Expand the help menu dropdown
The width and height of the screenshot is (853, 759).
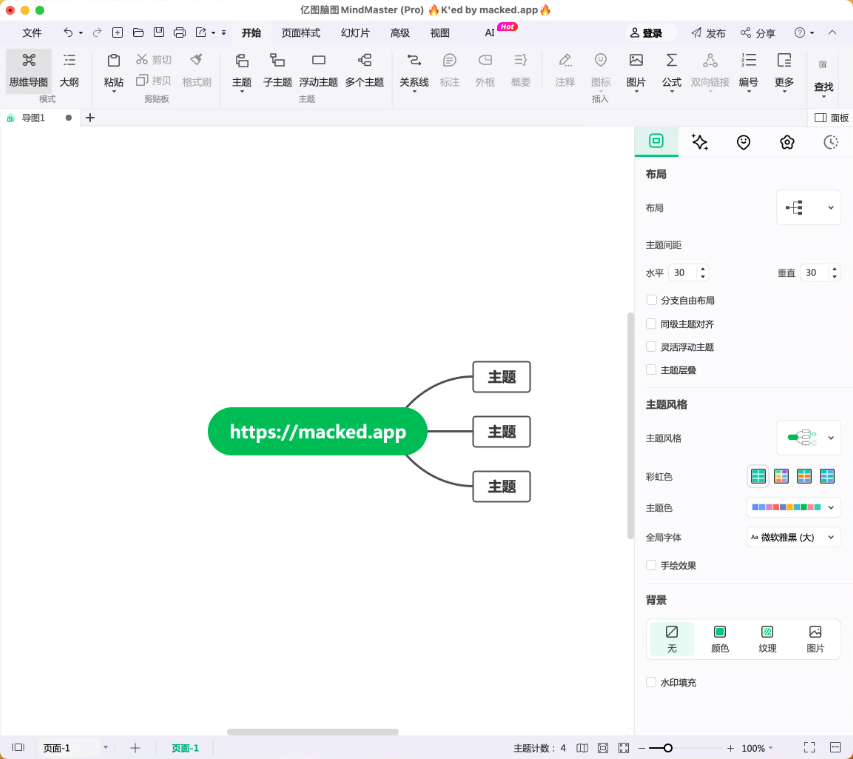(x=812, y=33)
